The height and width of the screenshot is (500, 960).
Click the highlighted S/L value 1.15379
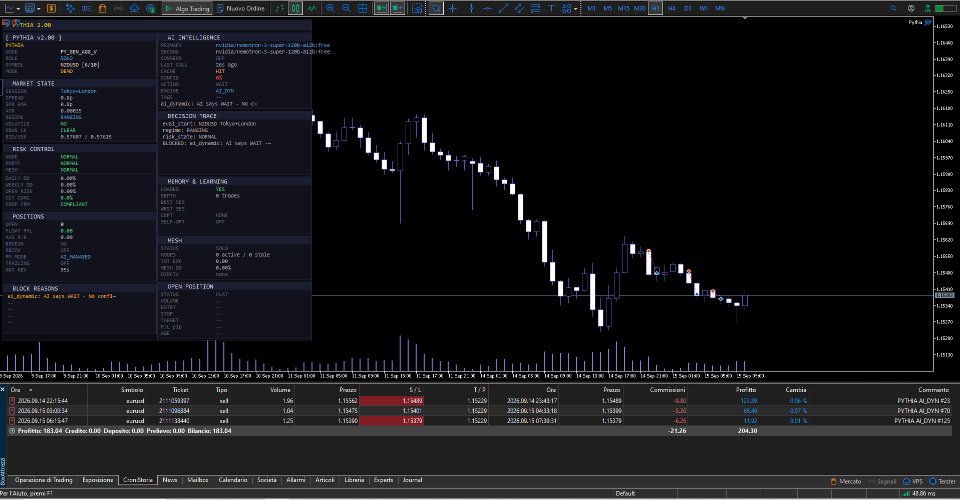pos(391,421)
